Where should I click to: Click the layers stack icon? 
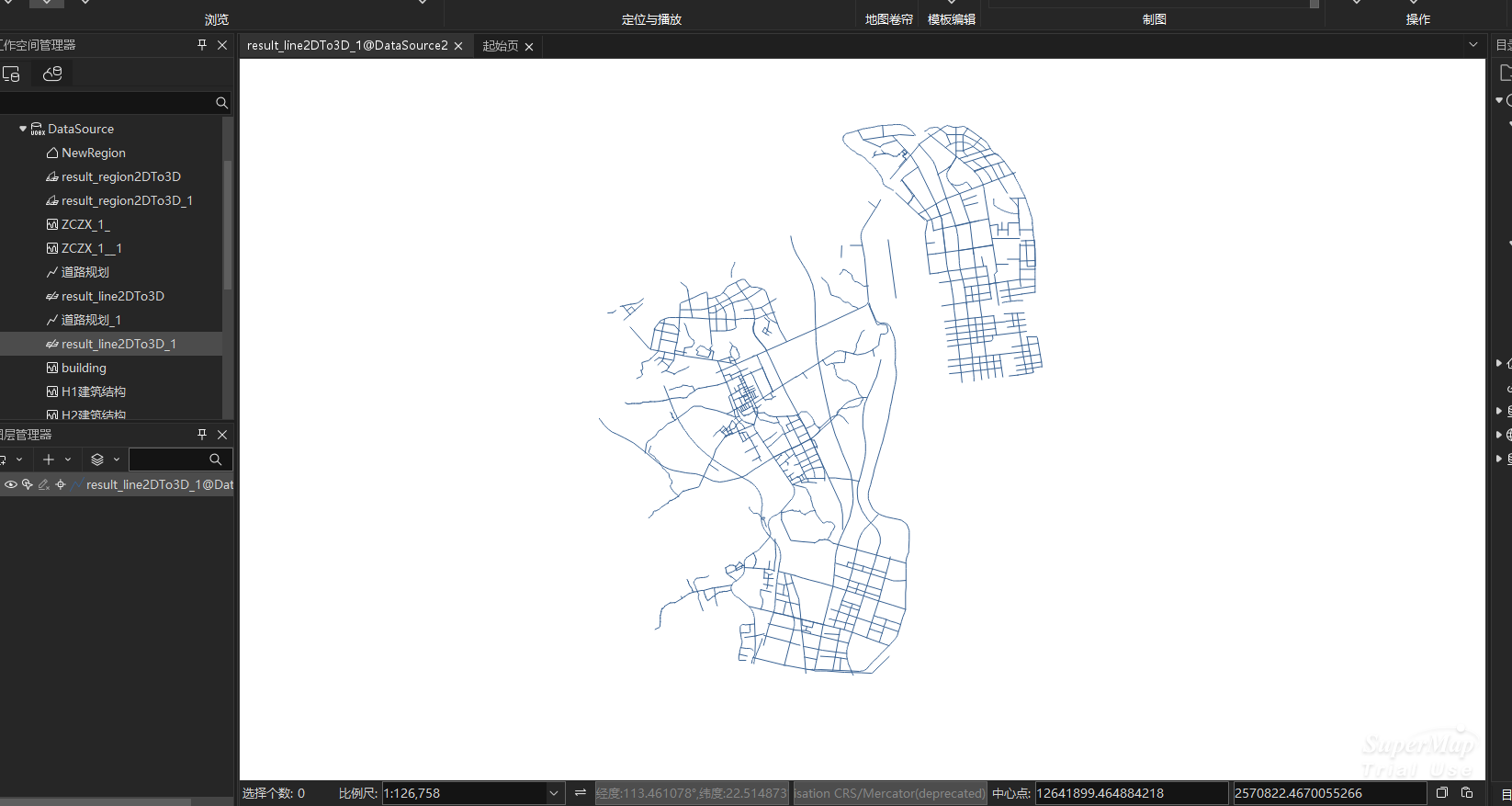point(97,460)
